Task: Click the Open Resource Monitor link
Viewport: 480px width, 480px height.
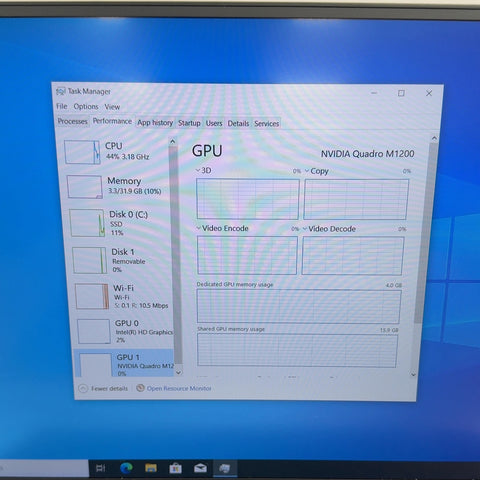Action: point(179,388)
